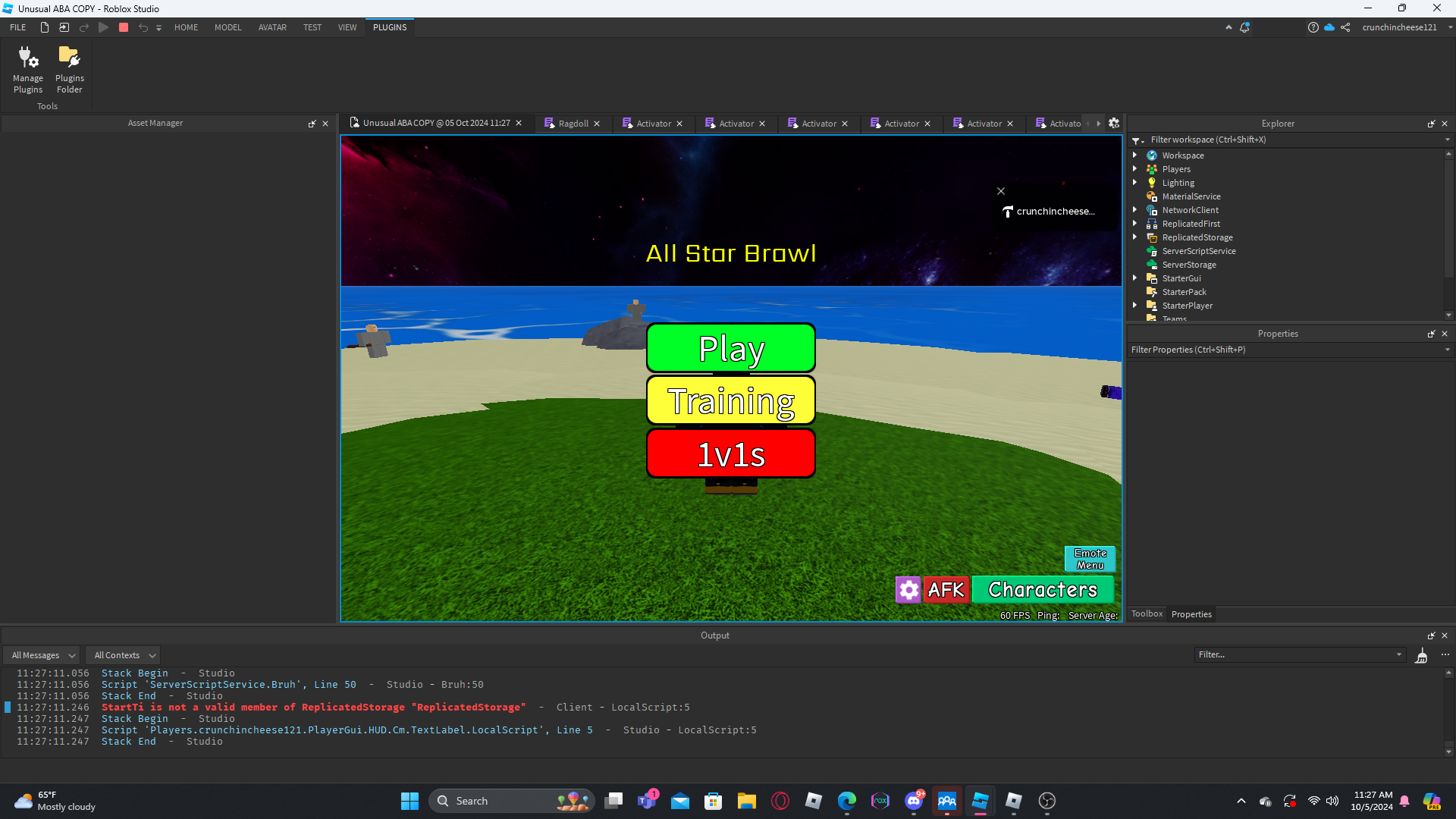Clear output with the broom icon

click(1421, 655)
